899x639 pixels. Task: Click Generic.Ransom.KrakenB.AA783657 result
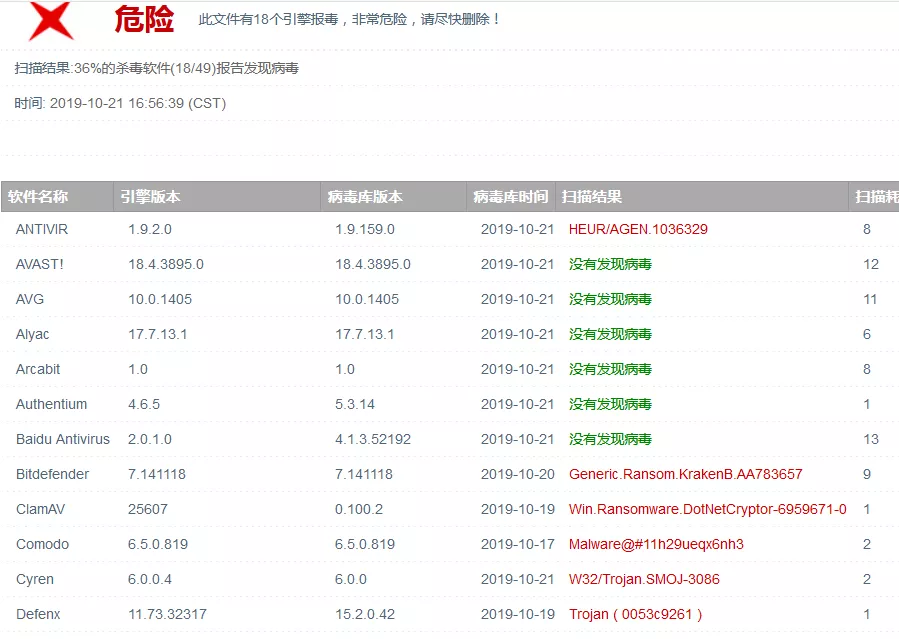[686, 474]
